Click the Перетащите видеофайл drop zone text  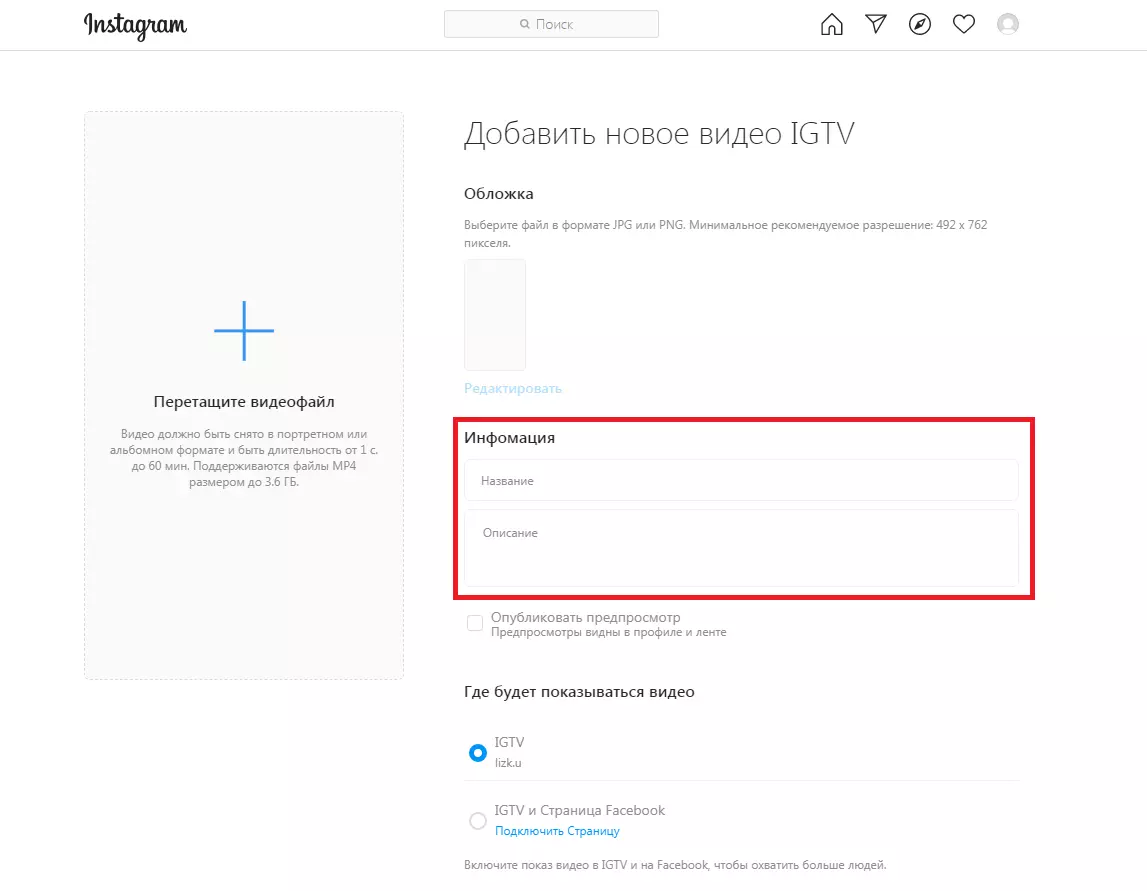point(244,402)
